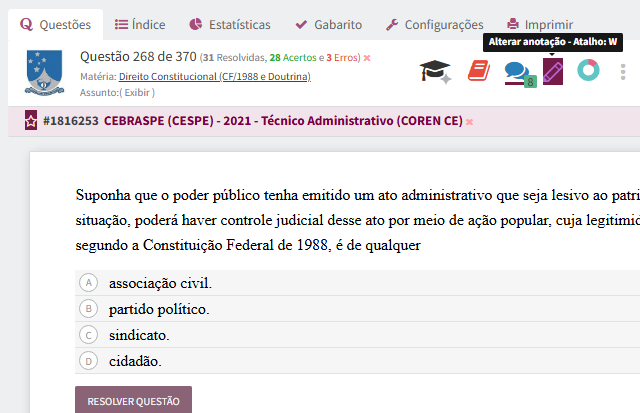The height and width of the screenshot is (413, 640).
Task: Click the COREN institution crest logo
Action: pos(44,73)
